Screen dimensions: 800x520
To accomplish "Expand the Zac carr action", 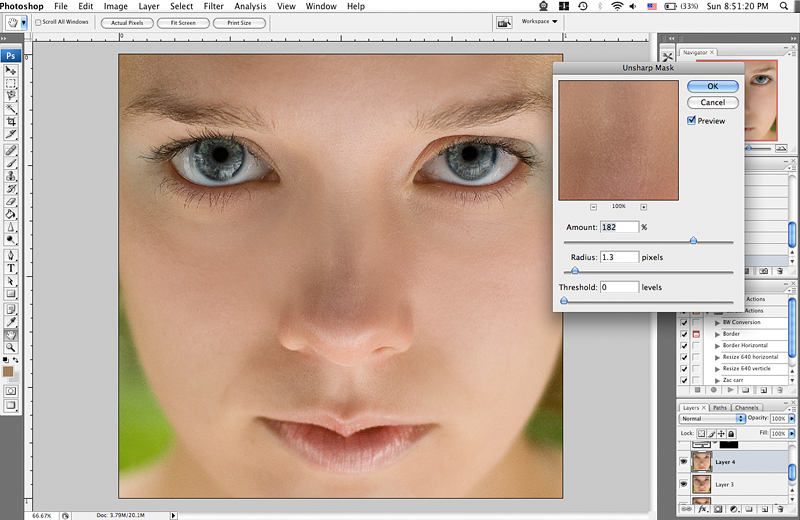I will click(717, 380).
